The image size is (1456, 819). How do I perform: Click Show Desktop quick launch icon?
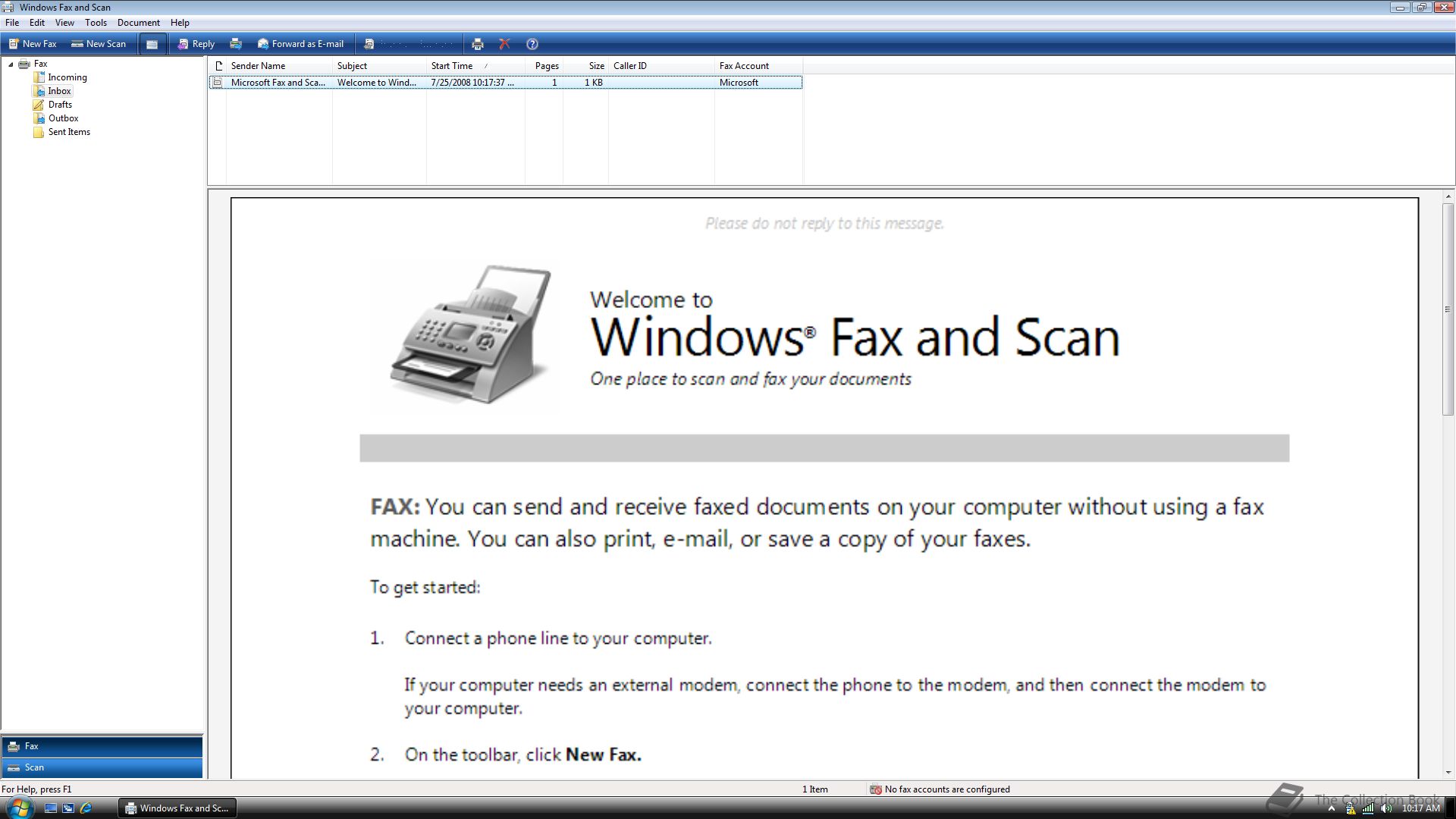(x=51, y=808)
